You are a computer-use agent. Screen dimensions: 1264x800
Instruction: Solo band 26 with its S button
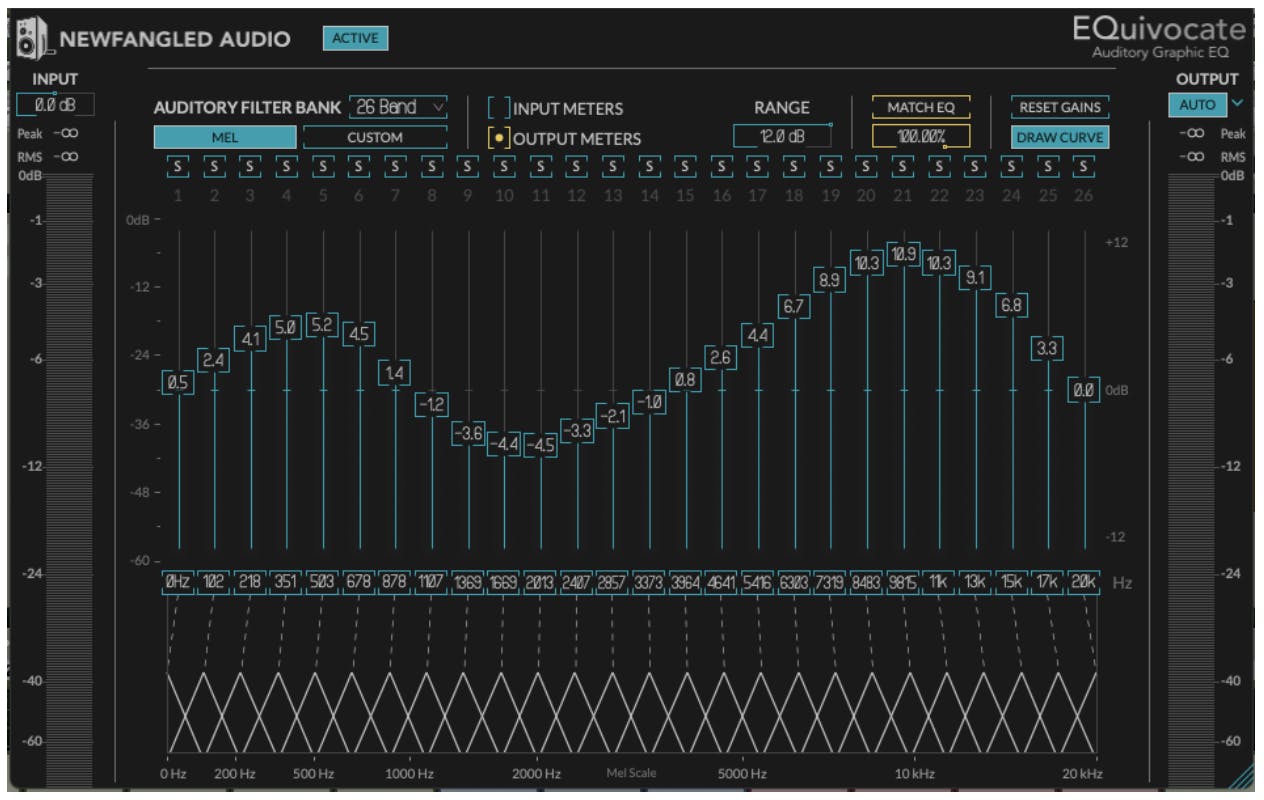[x=1084, y=166]
